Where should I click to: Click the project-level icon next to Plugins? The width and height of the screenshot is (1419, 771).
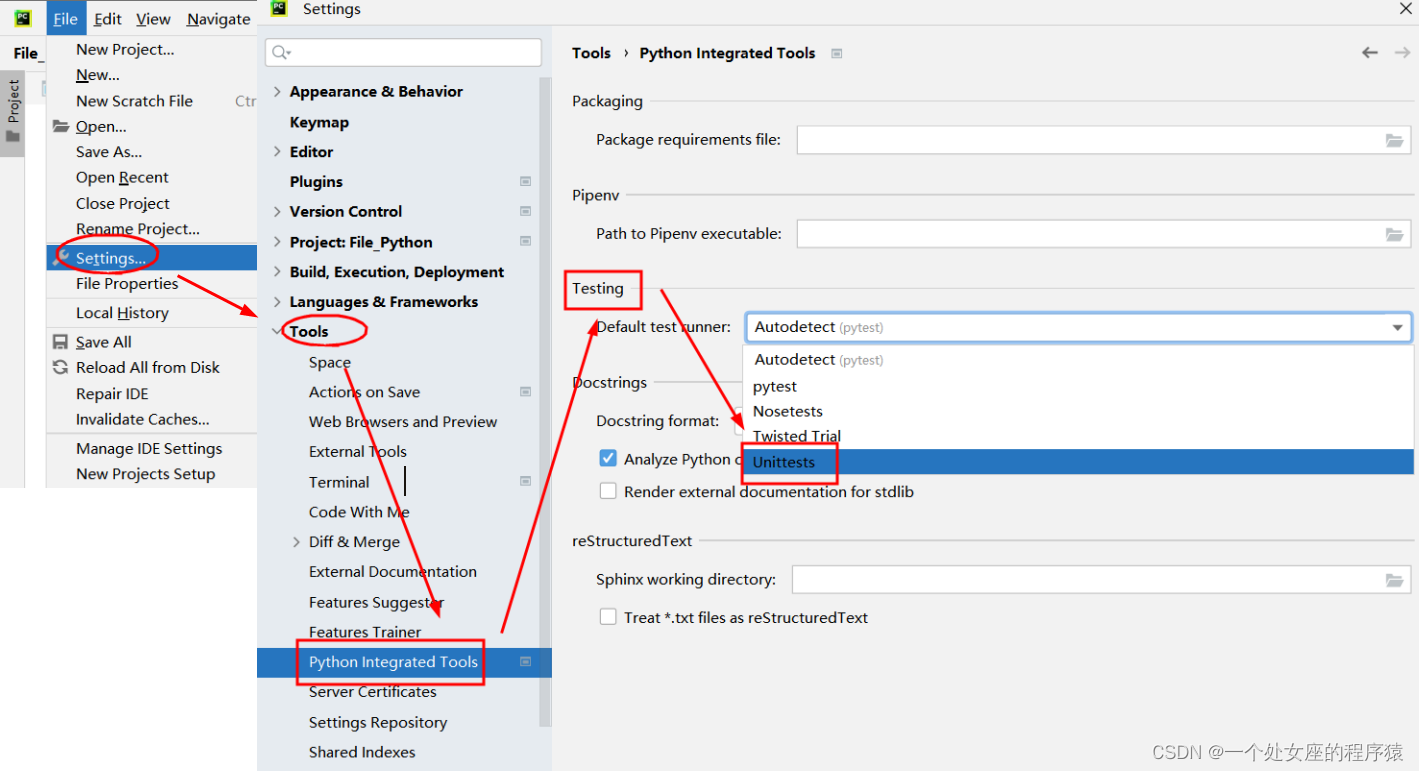pyautogui.click(x=525, y=181)
